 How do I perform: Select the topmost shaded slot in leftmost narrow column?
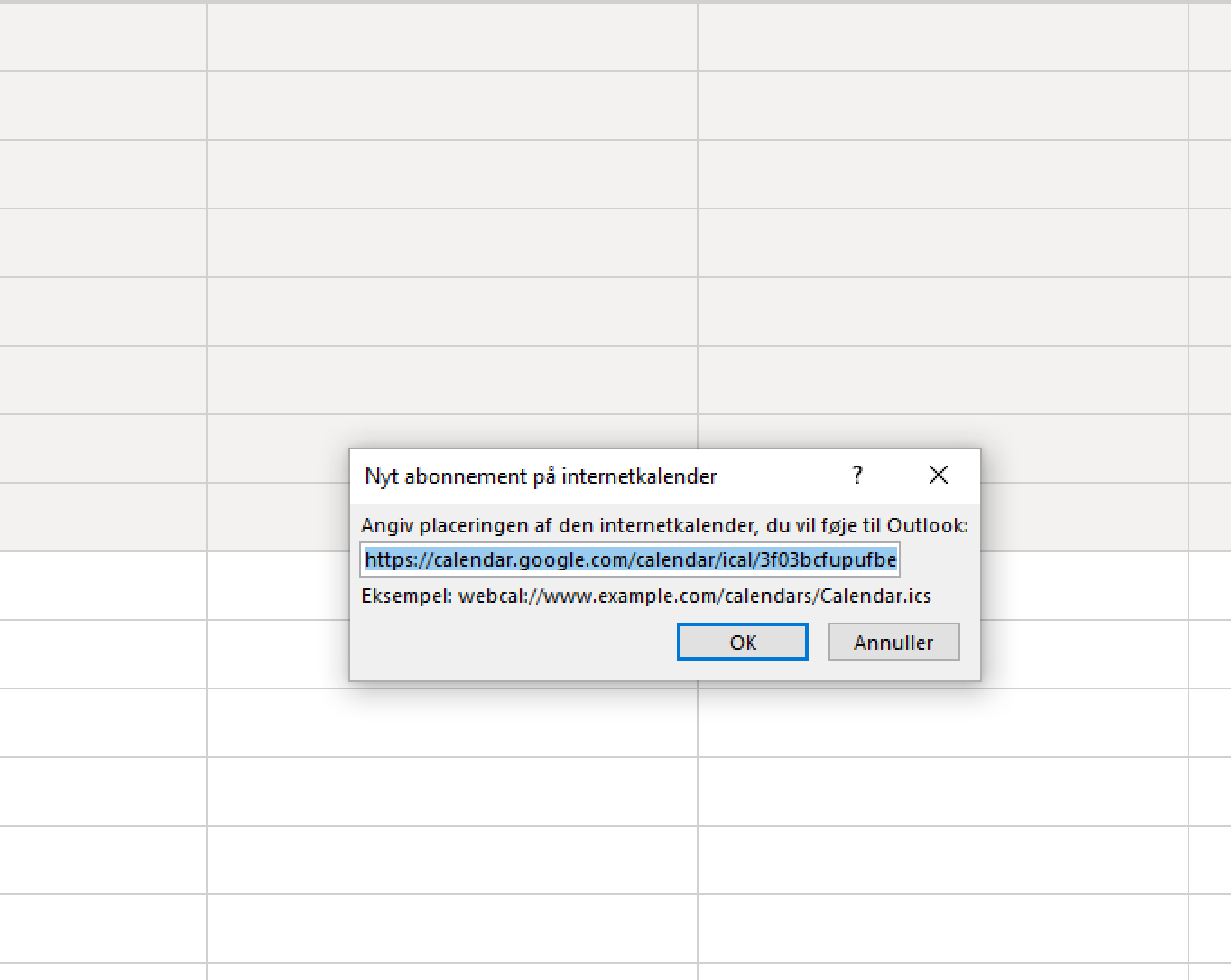point(102,38)
